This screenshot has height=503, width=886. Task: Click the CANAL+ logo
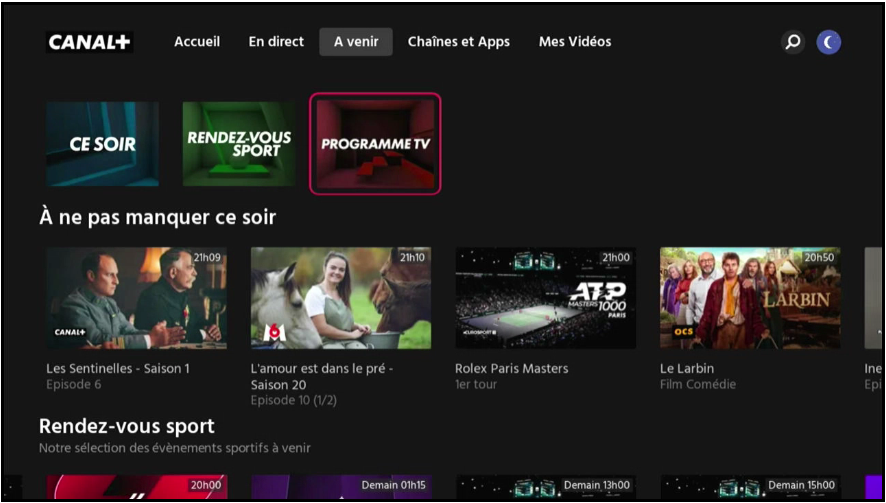click(x=90, y=42)
